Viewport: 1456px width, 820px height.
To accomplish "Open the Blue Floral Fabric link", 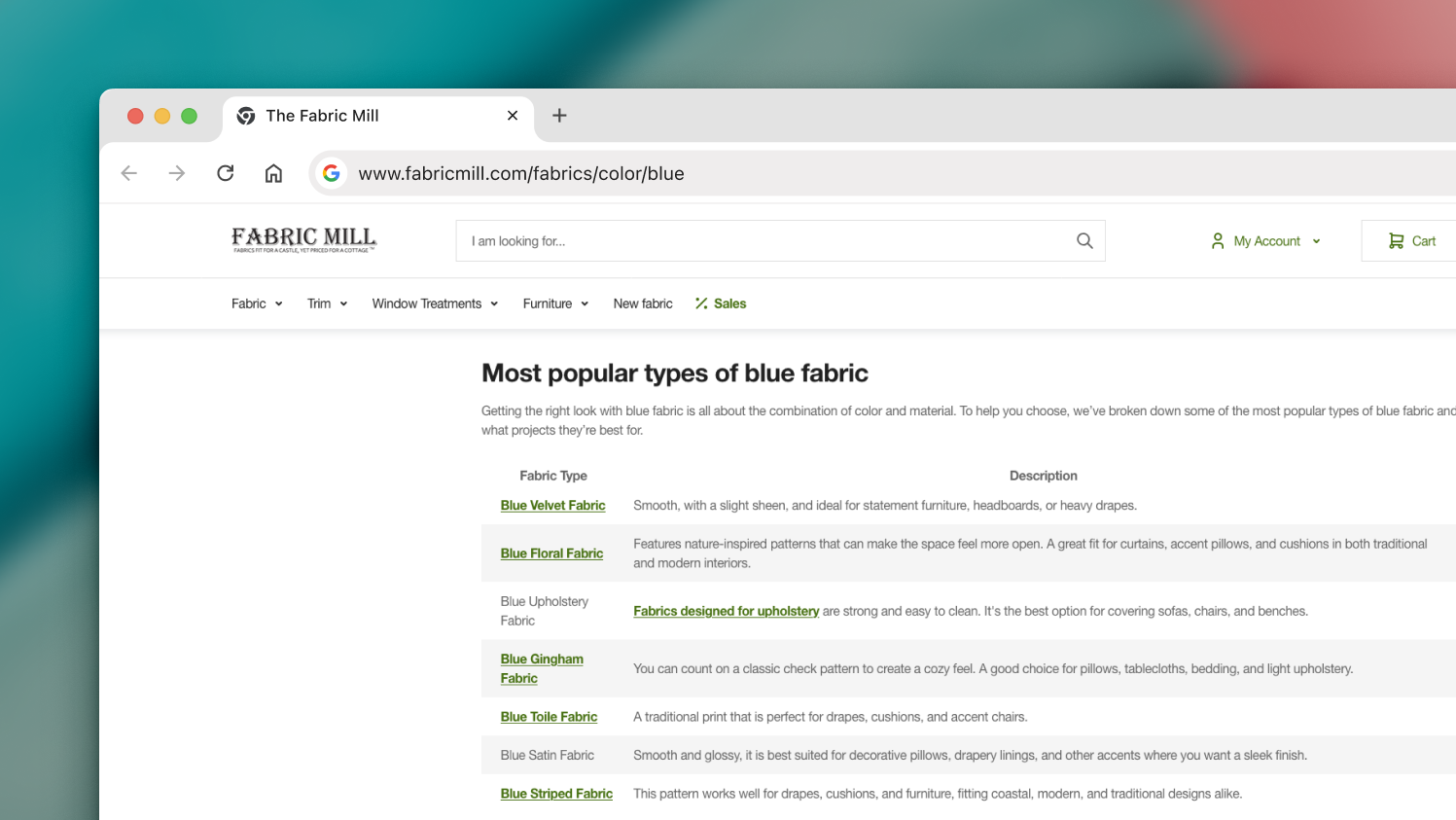I will tap(551, 553).
